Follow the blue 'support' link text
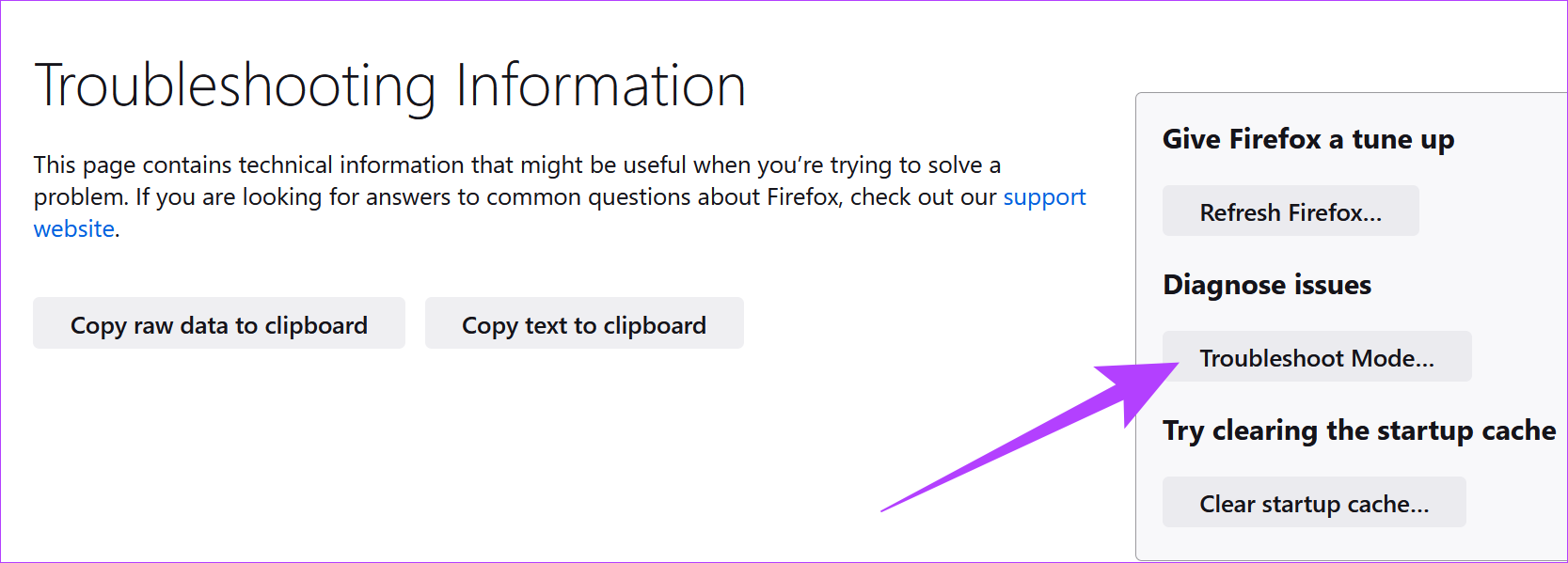The image size is (1568, 563). pyautogui.click(x=1044, y=197)
